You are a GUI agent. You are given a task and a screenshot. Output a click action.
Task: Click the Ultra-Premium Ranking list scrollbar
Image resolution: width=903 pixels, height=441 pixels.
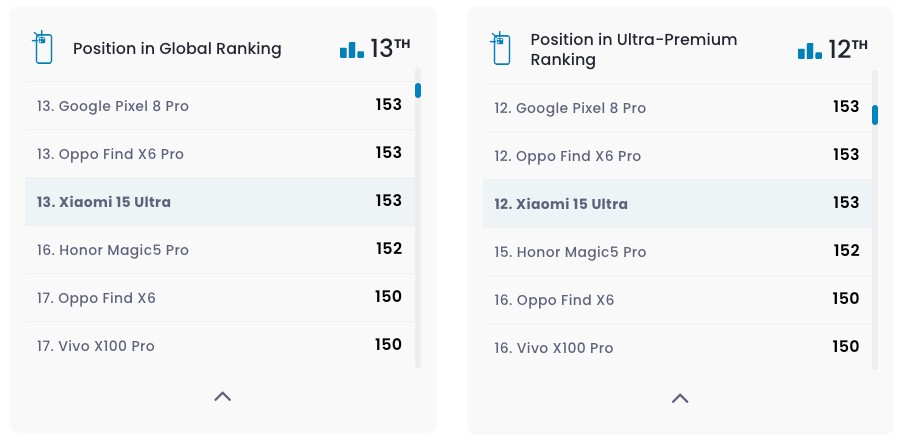coord(875,115)
